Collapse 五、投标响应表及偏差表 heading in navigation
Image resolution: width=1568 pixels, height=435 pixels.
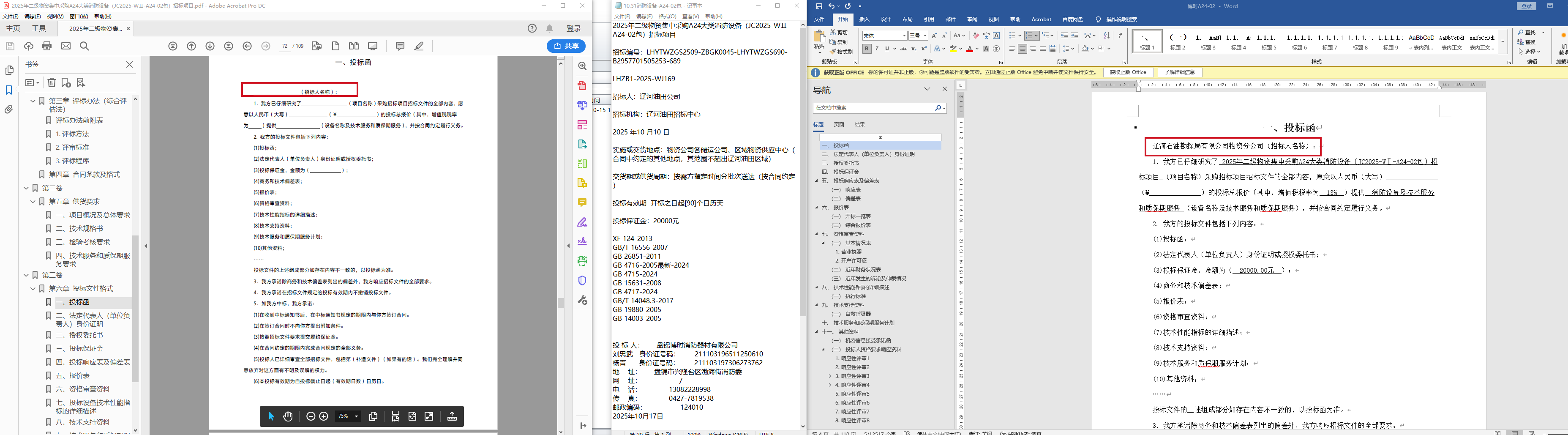[817, 181]
